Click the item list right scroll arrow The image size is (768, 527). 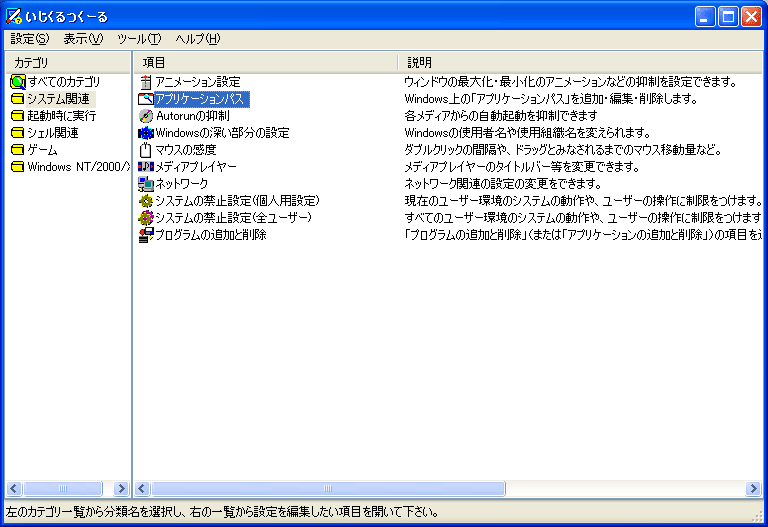(753, 488)
